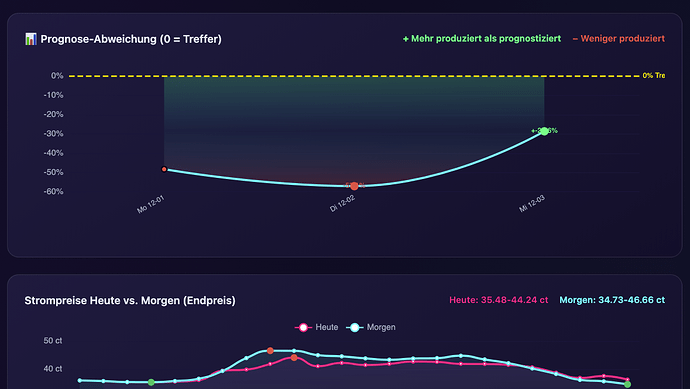The width and height of the screenshot is (690, 389).
Task: Click the 'Morgen: 34.73-46.66 ct' price range
Action: click(x=612, y=300)
